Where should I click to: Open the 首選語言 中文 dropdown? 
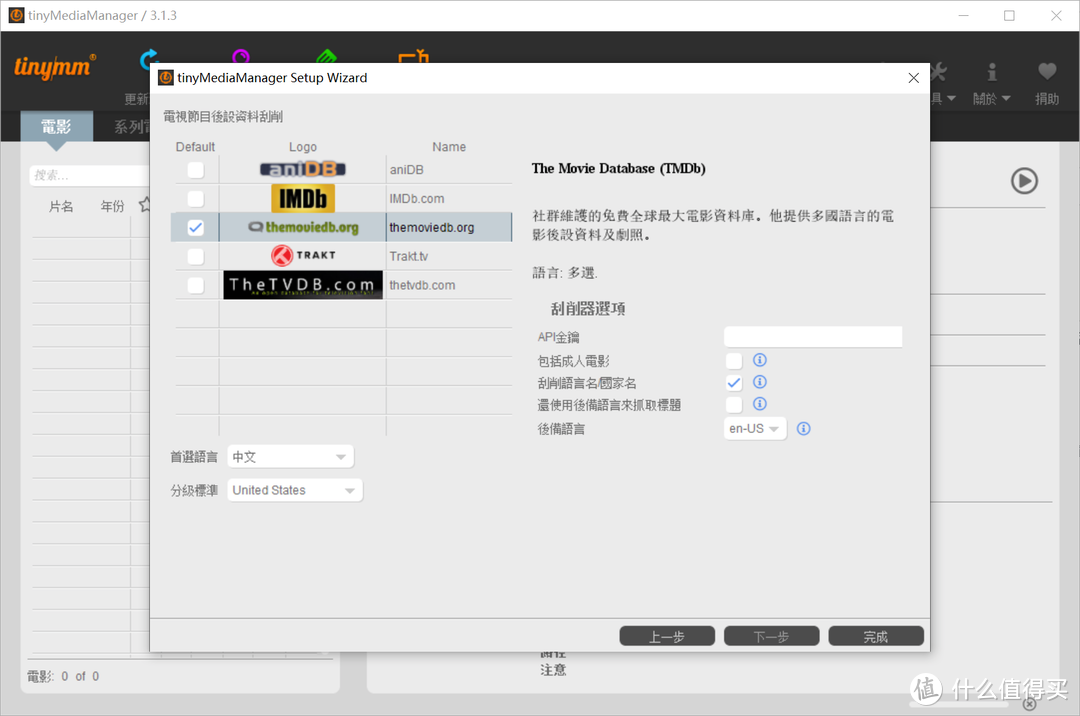(290, 457)
